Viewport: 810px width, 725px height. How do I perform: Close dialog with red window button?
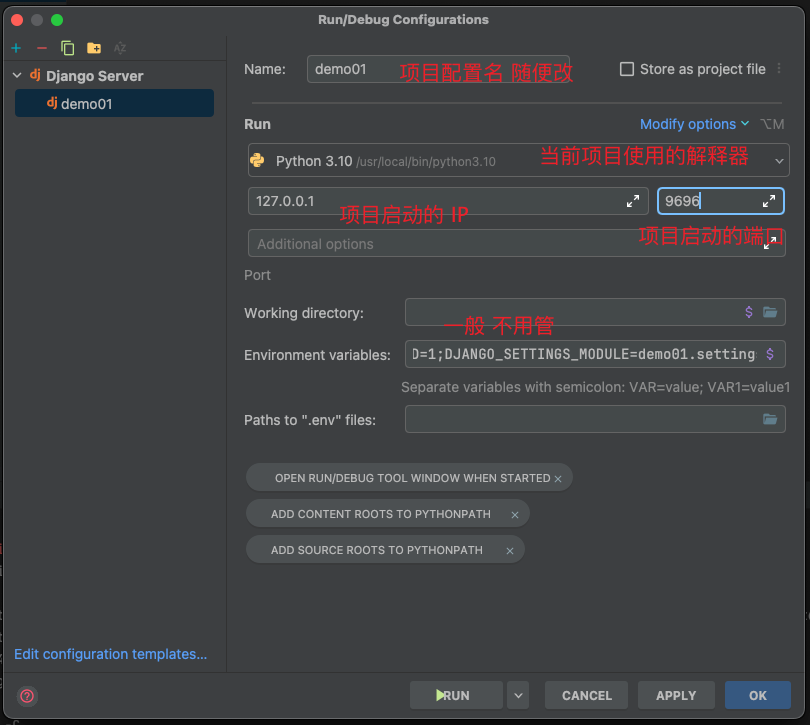(x=17, y=20)
